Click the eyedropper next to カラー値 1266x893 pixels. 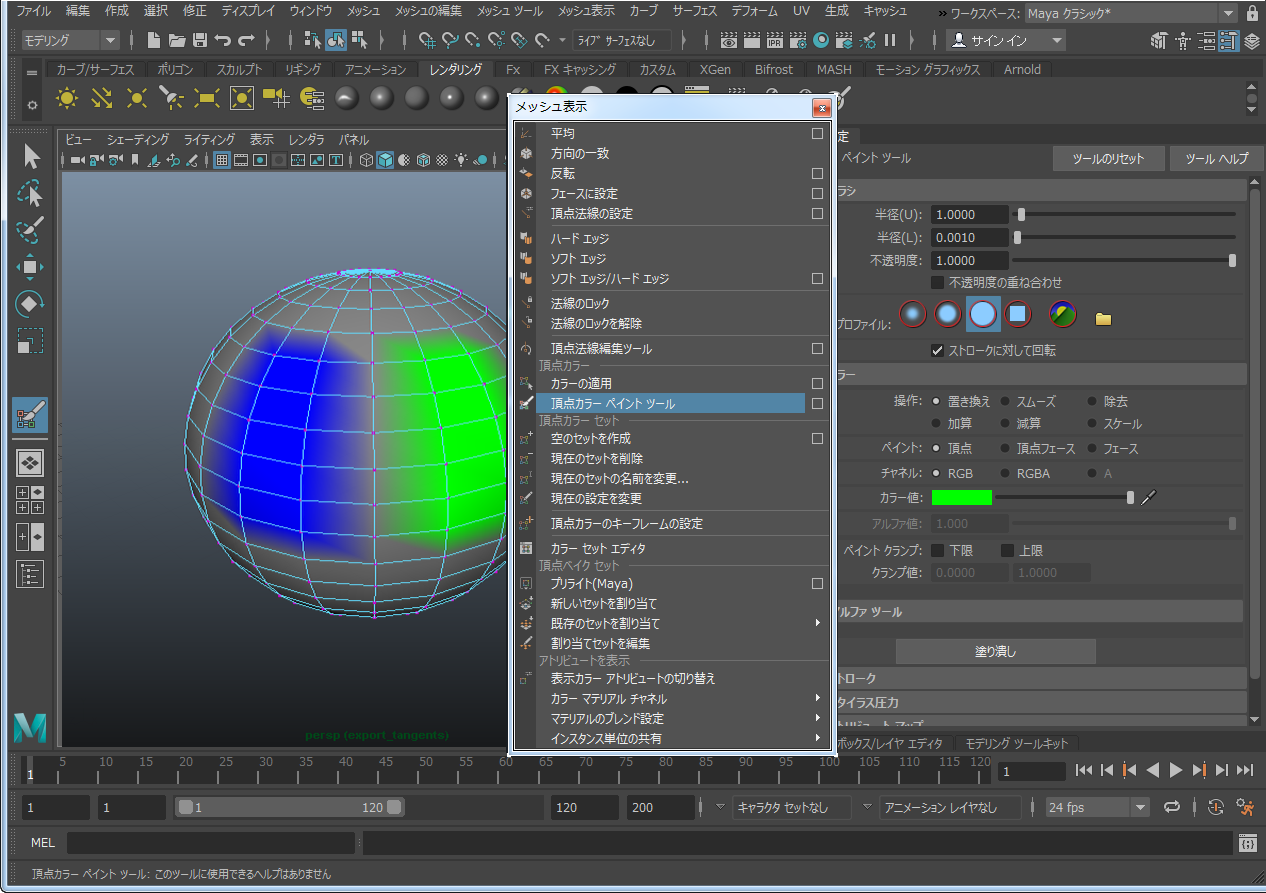pyautogui.click(x=1148, y=498)
